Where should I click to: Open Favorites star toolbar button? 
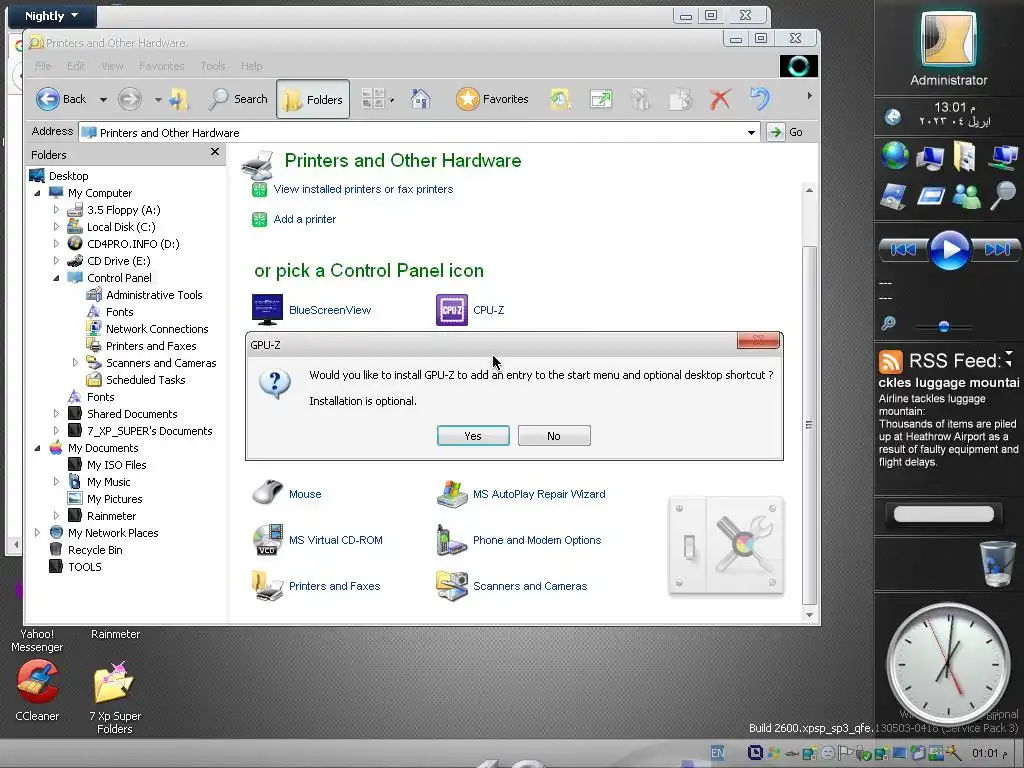point(492,99)
